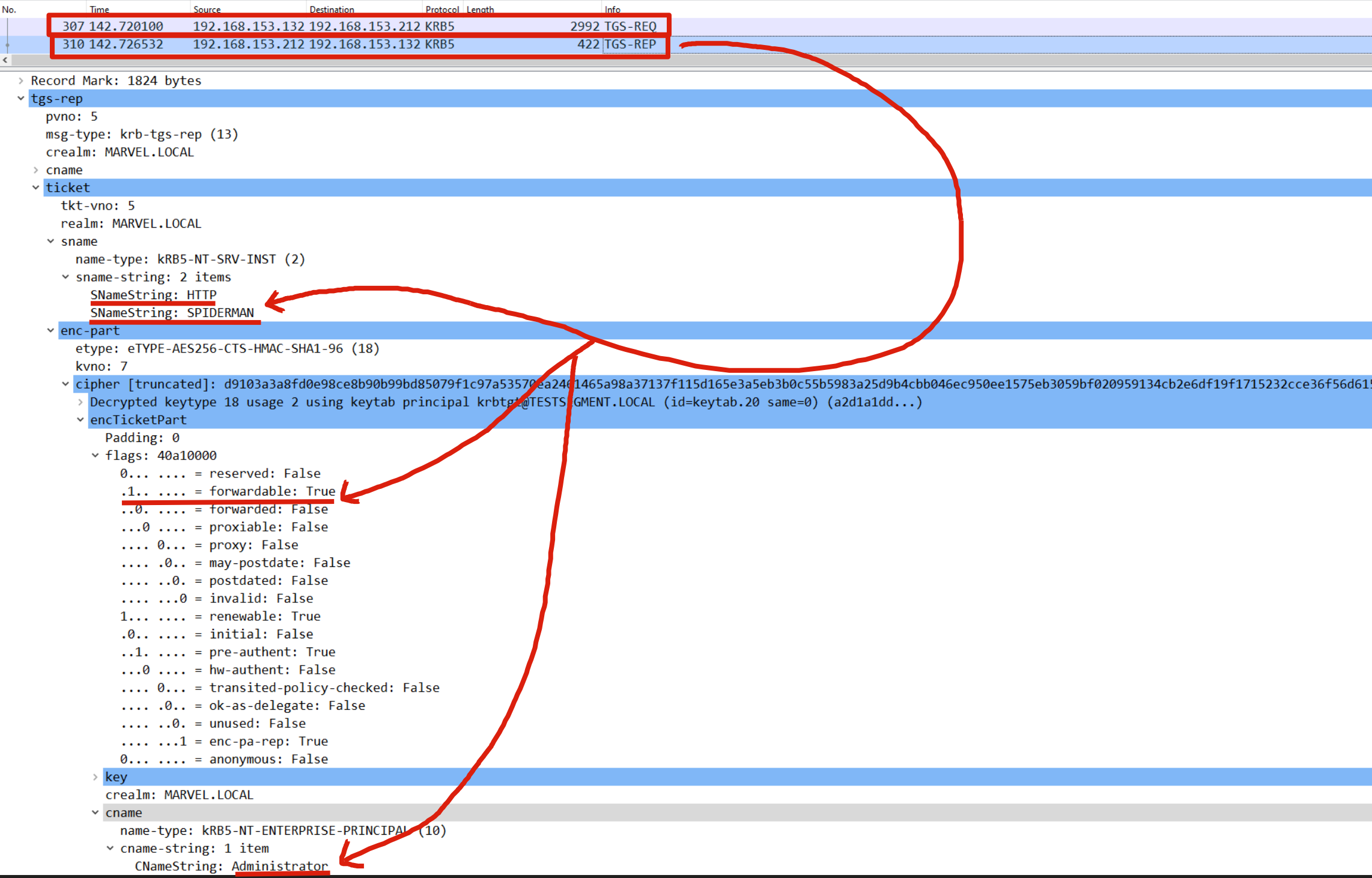
Task: Sort by the Source column header
Action: (x=207, y=10)
